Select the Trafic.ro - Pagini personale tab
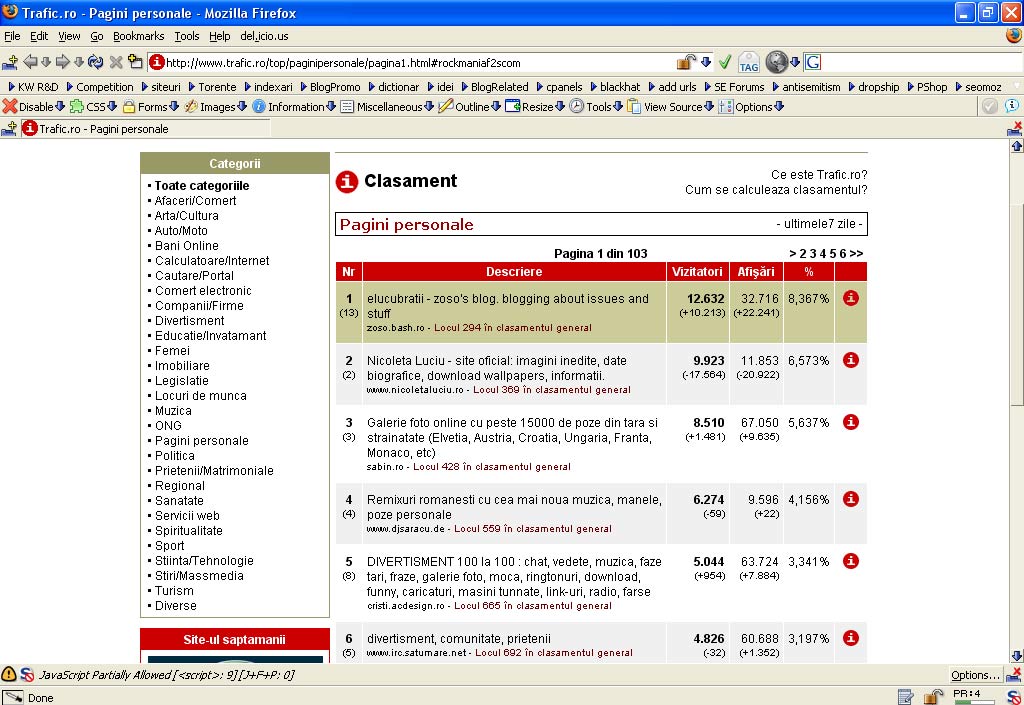The width and height of the screenshot is (1024, 705). (x=145, y=129)
